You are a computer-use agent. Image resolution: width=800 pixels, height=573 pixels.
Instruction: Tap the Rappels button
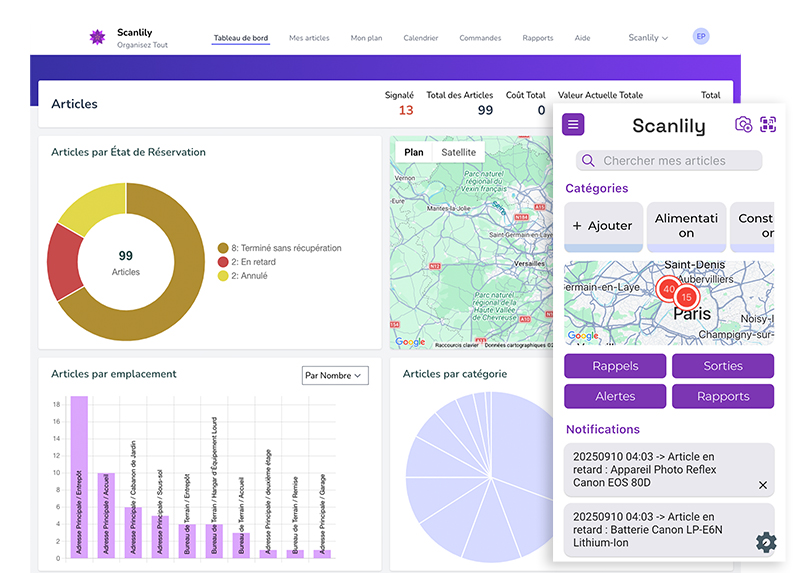tap(615, 366)
